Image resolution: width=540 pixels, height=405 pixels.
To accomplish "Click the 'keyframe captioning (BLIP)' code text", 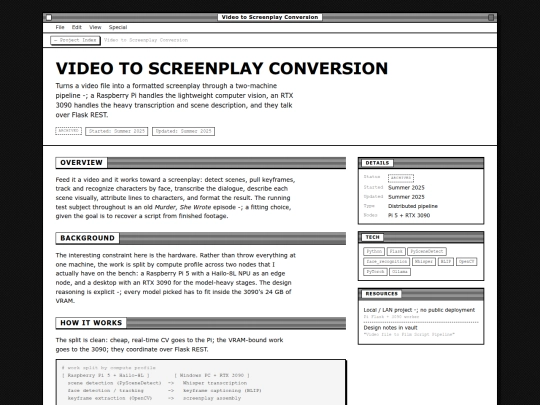I will (x=222, y=391).
